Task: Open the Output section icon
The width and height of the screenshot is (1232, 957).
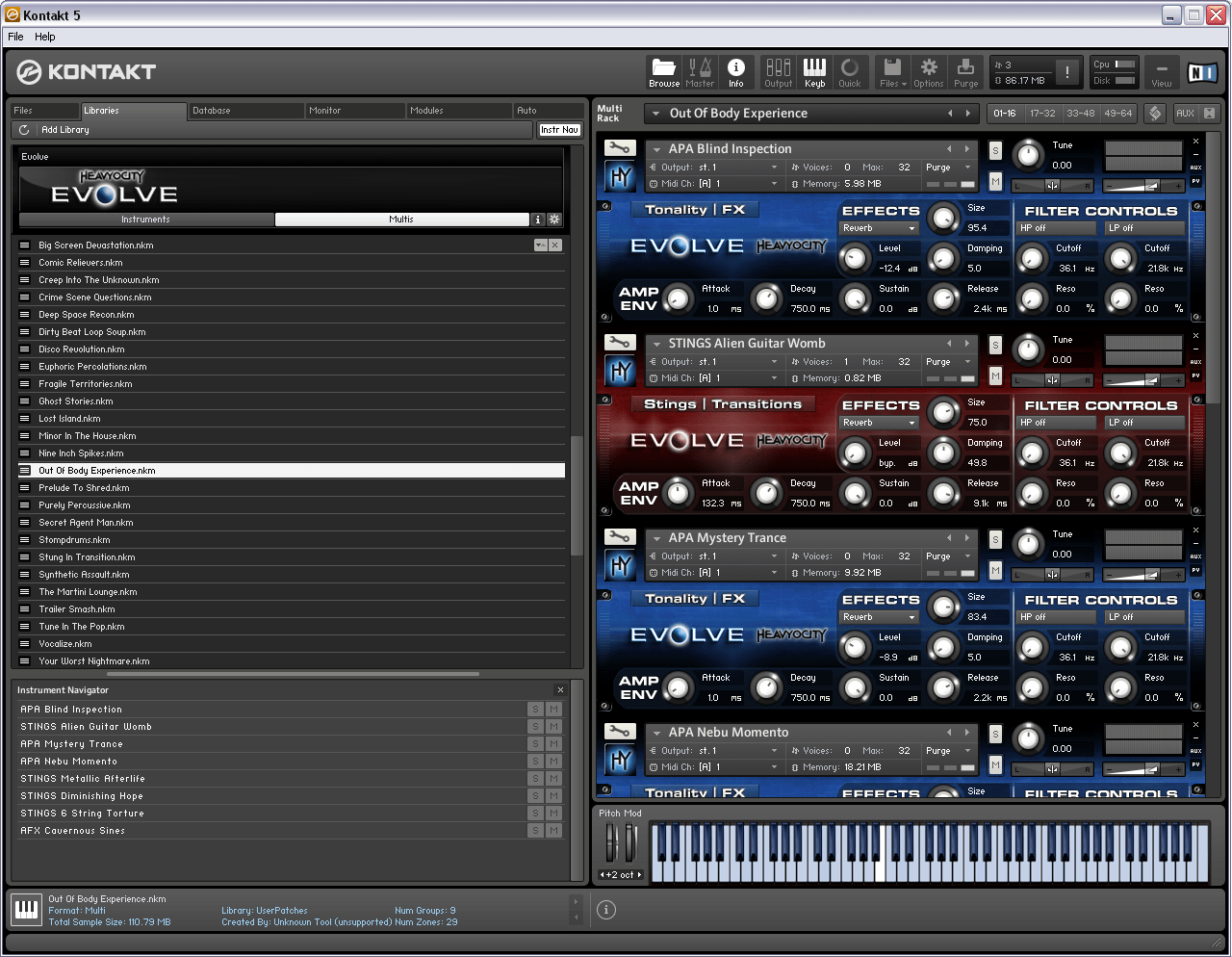Action: click(778, 72)
